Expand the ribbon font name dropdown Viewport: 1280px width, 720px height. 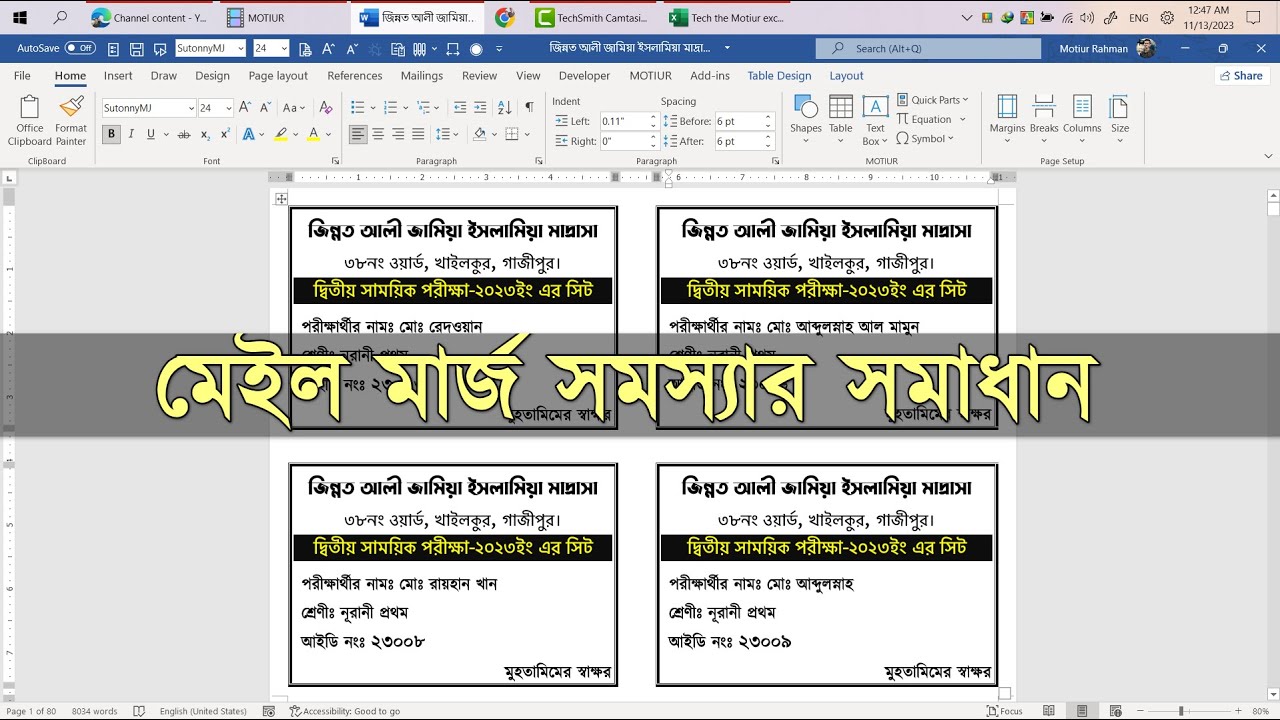[191, 108]
